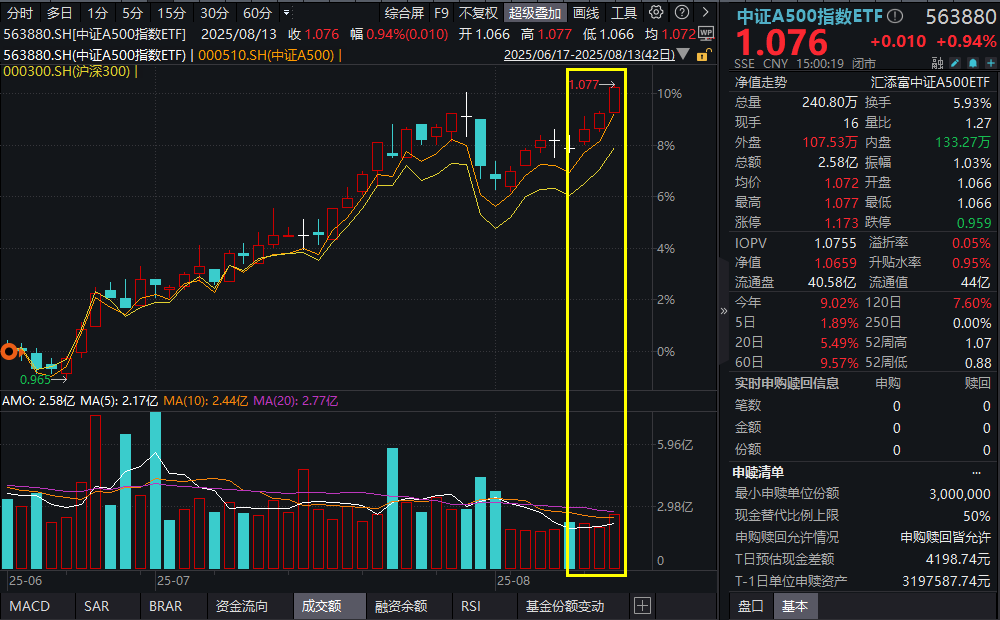Select the pencil annotation icon near the clock

(955, 62)
